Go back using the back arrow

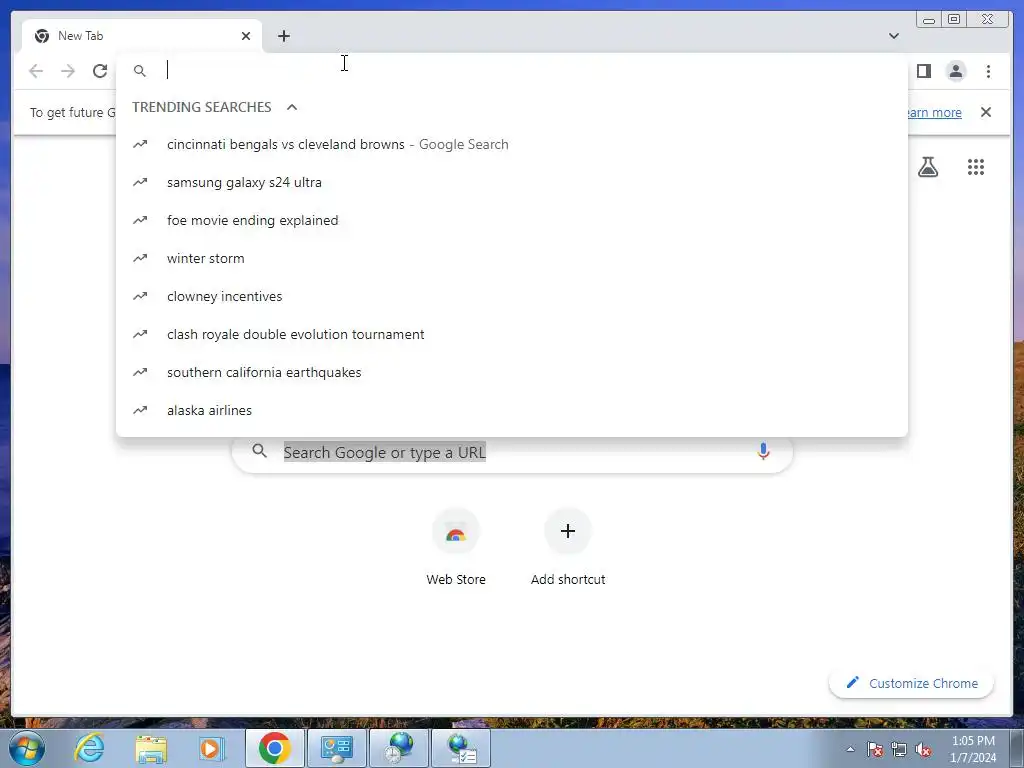click(x=36, y=71)
